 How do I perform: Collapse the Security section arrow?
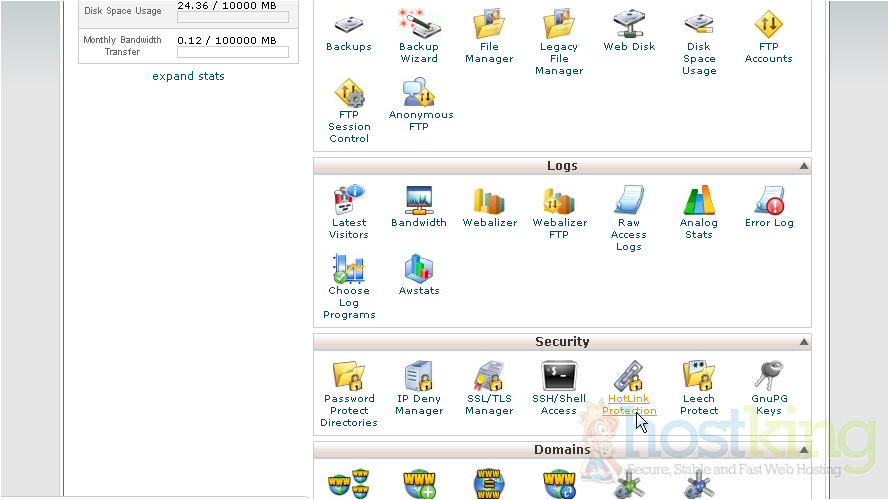pyautogui.click(x=803, y=343)
